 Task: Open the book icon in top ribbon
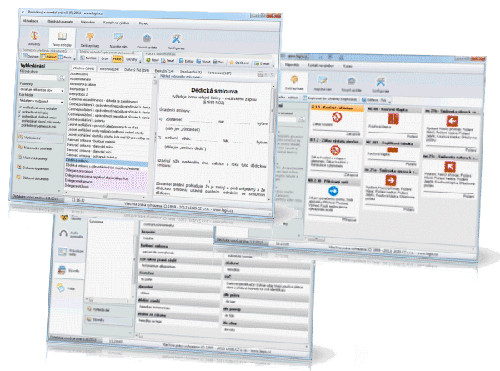[62, 36]
